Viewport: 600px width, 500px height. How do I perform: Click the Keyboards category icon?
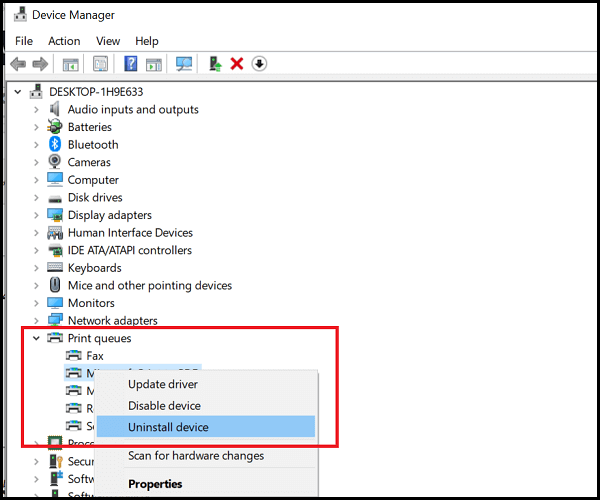click(x=55, y=267)
